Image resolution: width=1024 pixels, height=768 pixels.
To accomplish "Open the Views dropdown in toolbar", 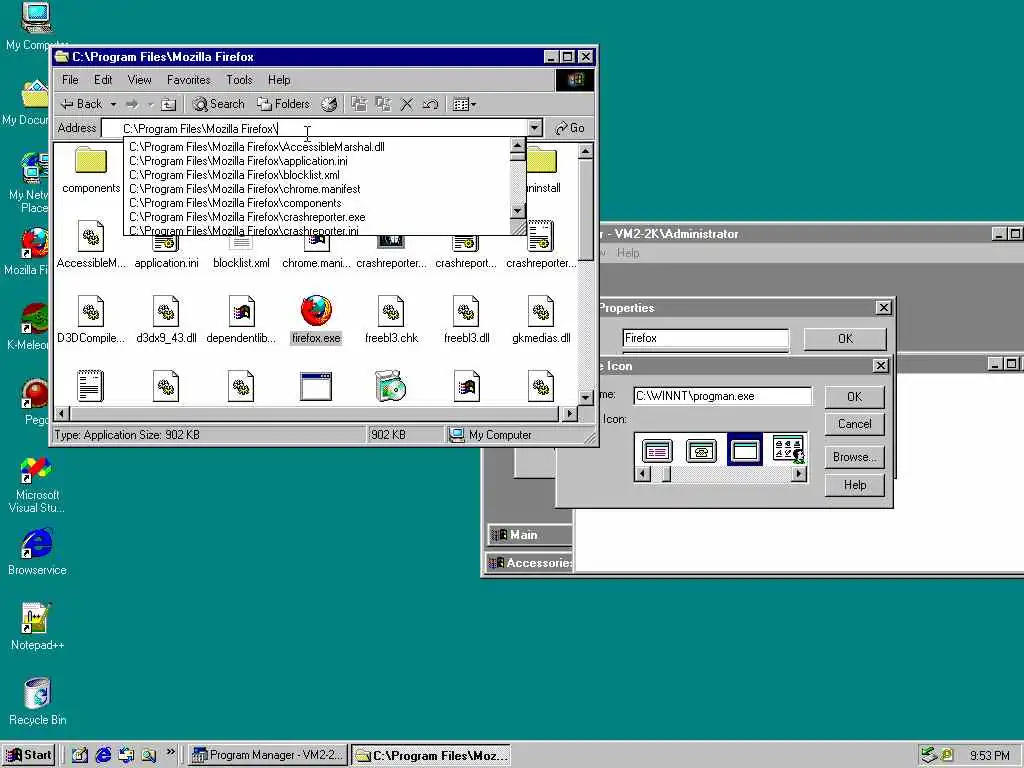I will pyautogui.click(x=464, y=104).
